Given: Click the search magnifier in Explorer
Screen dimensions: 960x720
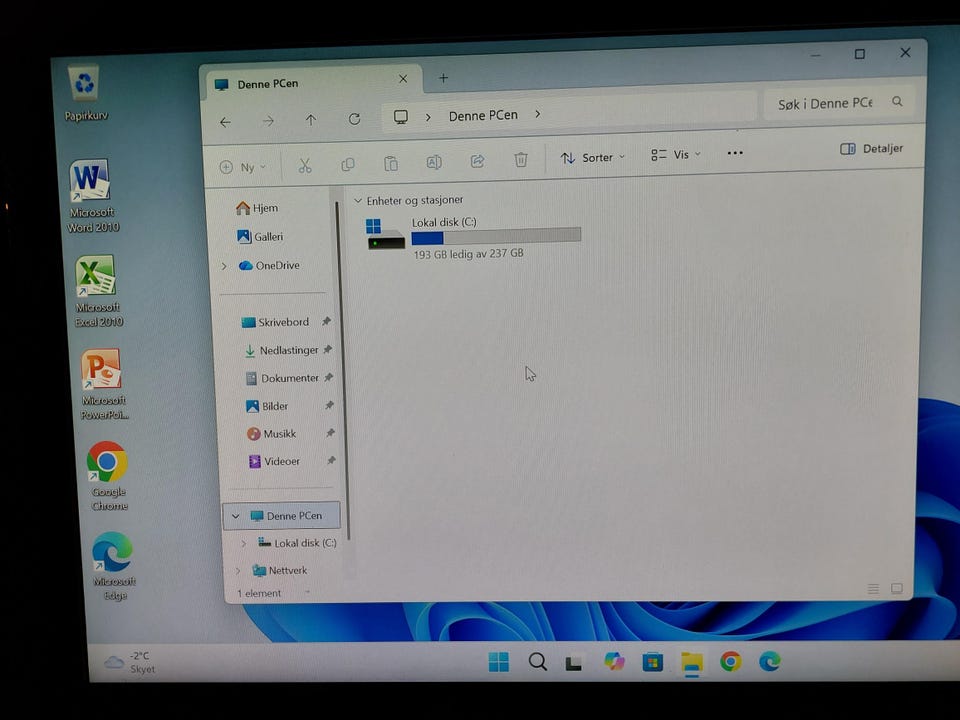Looking at the screenshot, I should (x=897, y=102).
